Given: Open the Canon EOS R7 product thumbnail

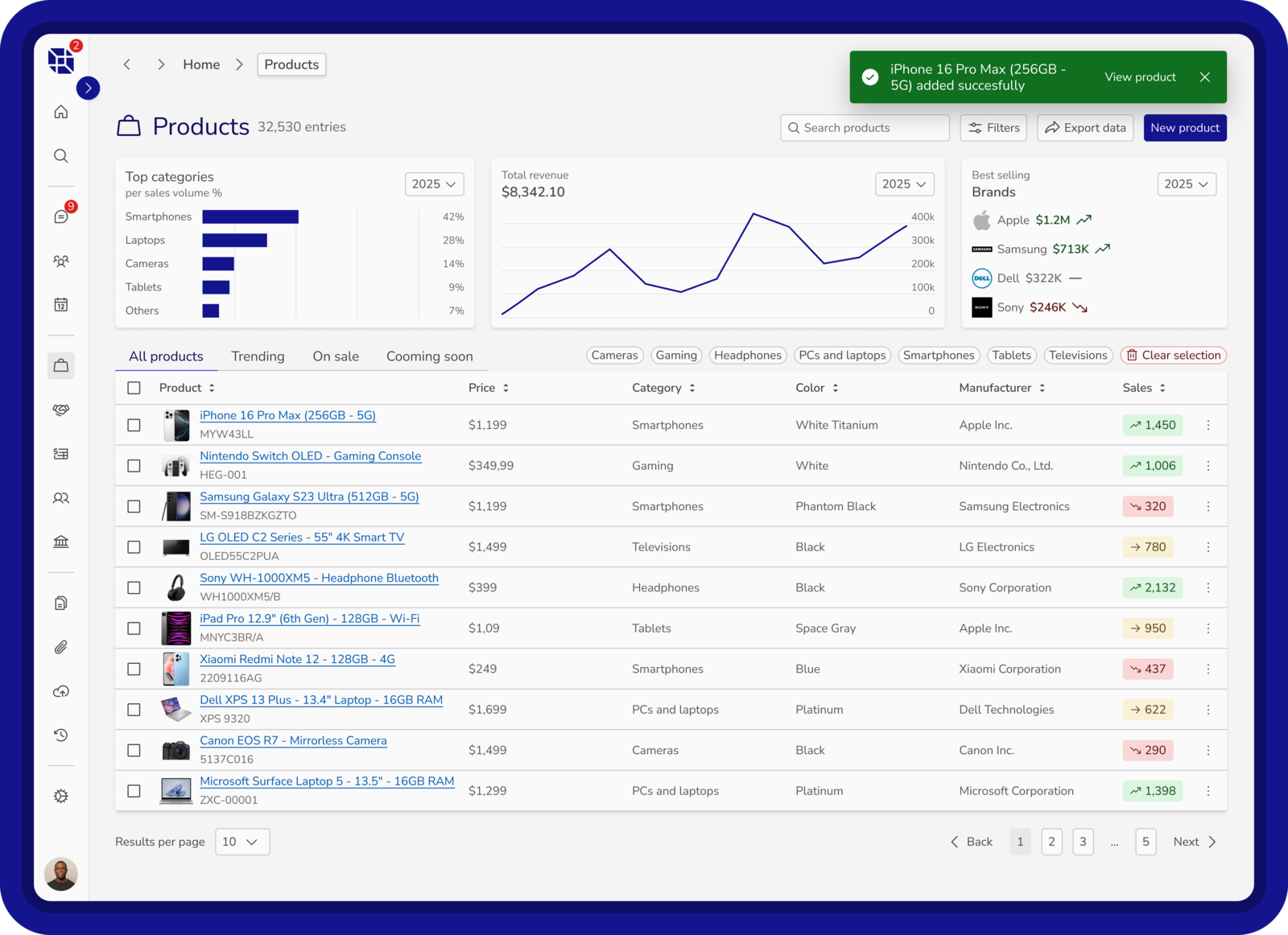Looking at the screenshot, I should coord(176,750).
